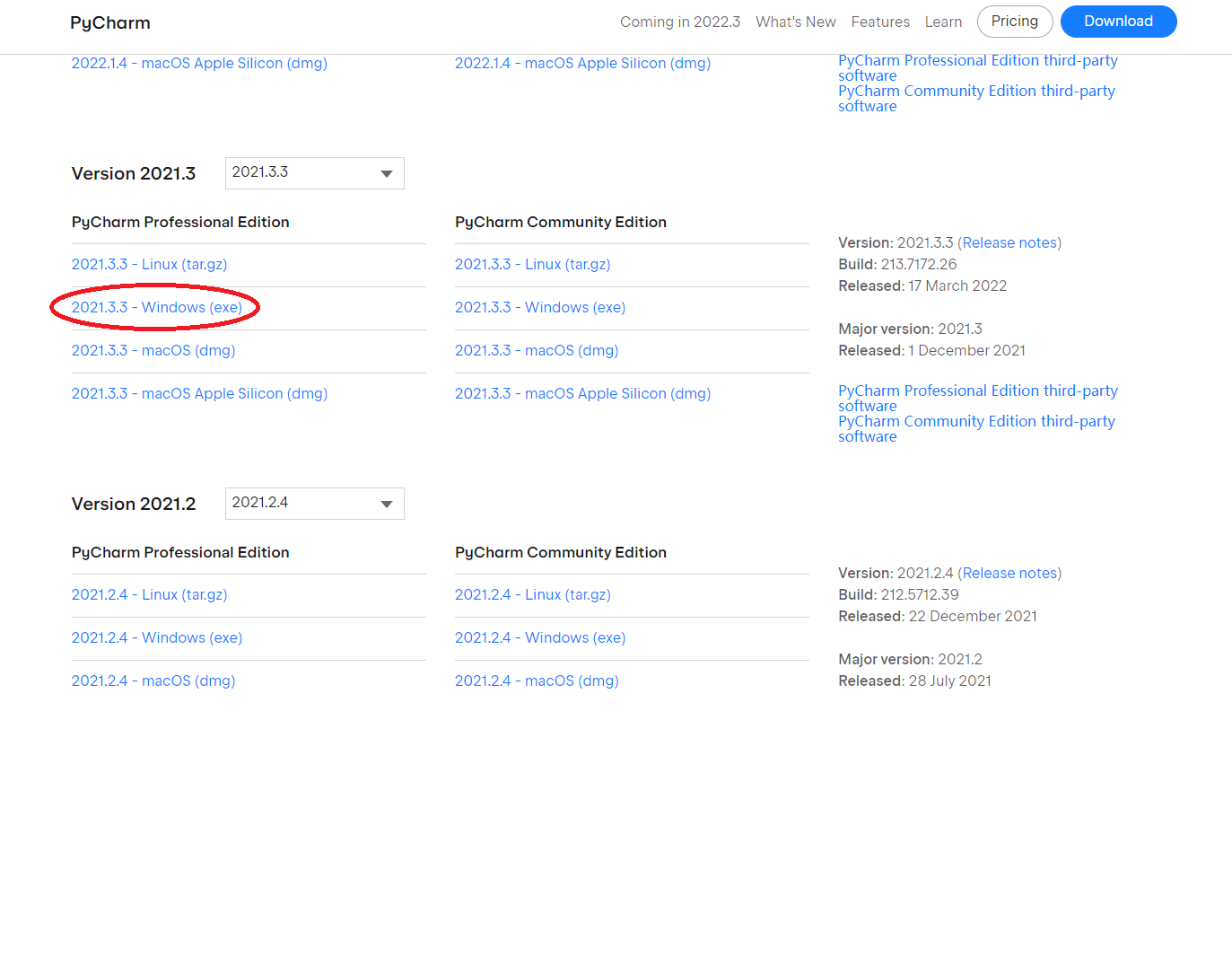1232x957 pixels.
Task: Click Released: 28 July 2021 text
Action: (x=914, y=680)
